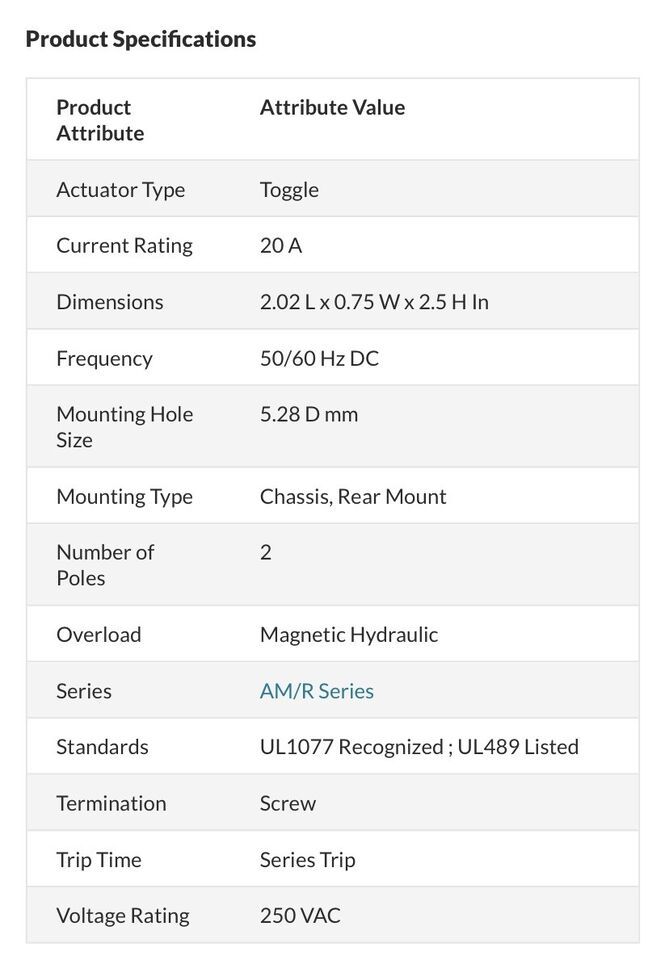This screenshot has height=960, width=669.
Task: Click the Screw termination value
Action: [288, 803]
